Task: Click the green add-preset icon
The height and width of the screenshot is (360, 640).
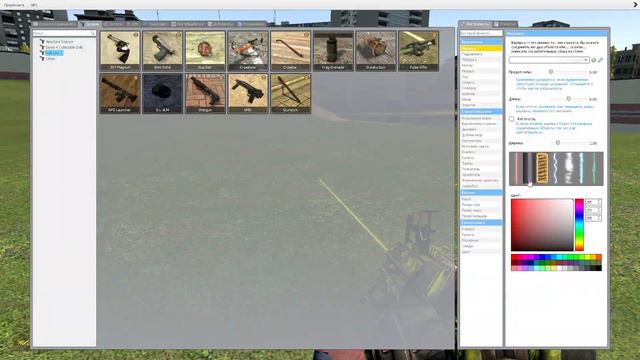Action: pos(593,60)
